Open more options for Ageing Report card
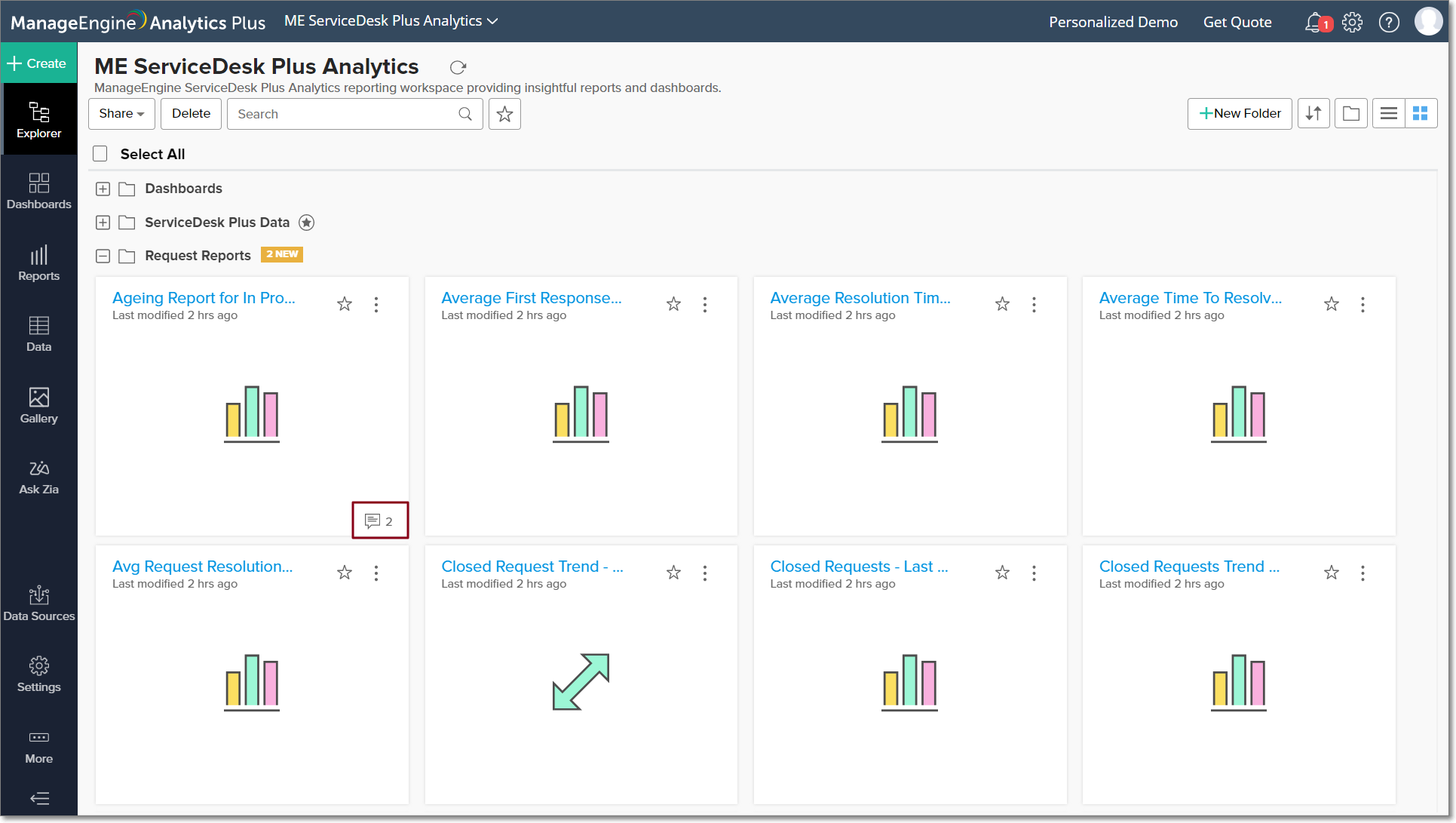Viewport: 1456px width, 823px height. (x=376, y=305)
